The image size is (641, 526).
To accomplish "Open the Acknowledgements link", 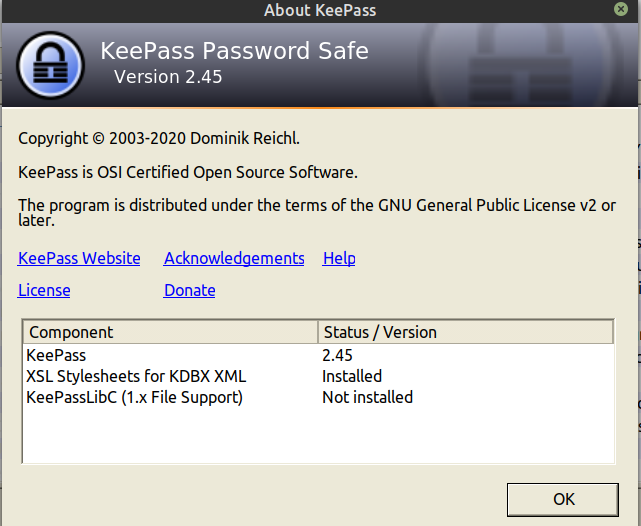I will 234,258.
